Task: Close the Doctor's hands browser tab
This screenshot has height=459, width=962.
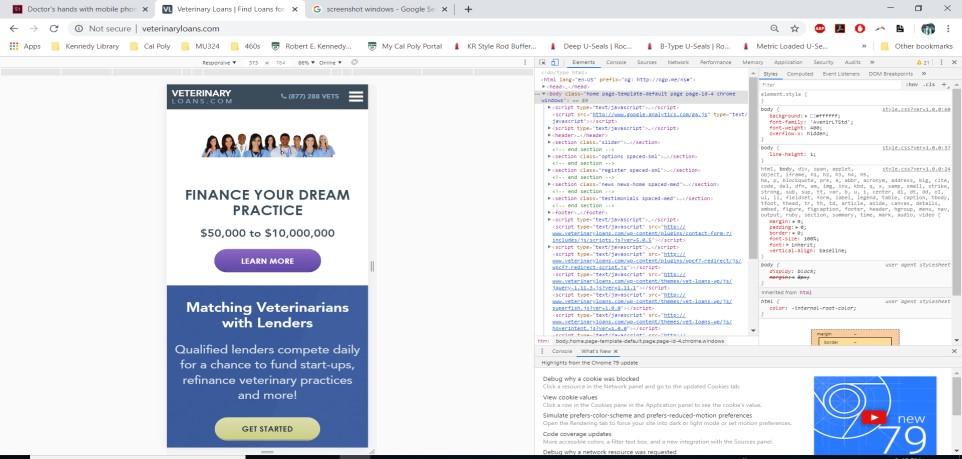Action: pyautogui.click(x=147, y=9)
